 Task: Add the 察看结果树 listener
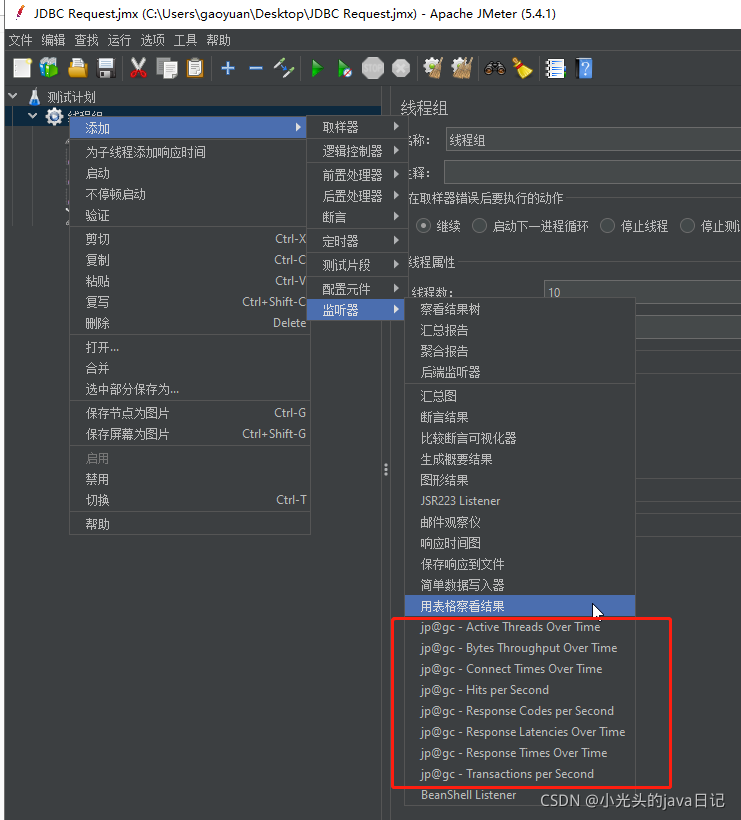tap(520, 309)
